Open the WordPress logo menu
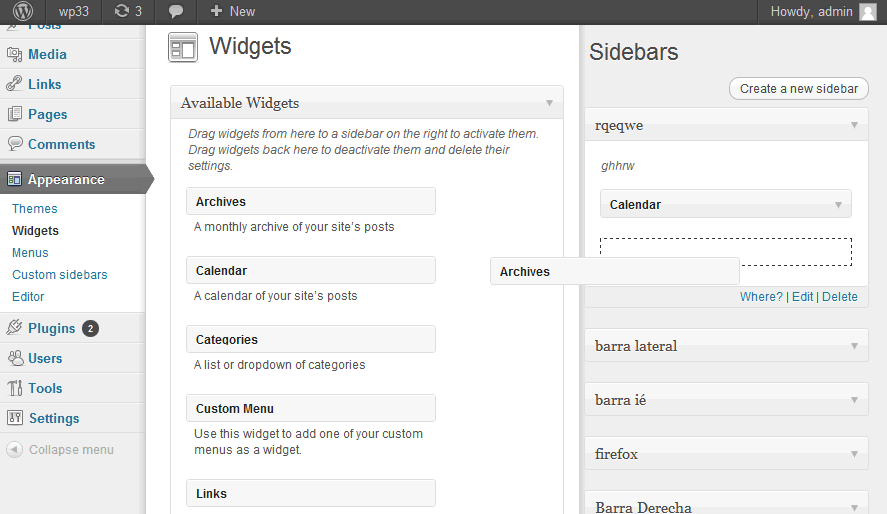 pyautogui.click(x=23, y=11)
